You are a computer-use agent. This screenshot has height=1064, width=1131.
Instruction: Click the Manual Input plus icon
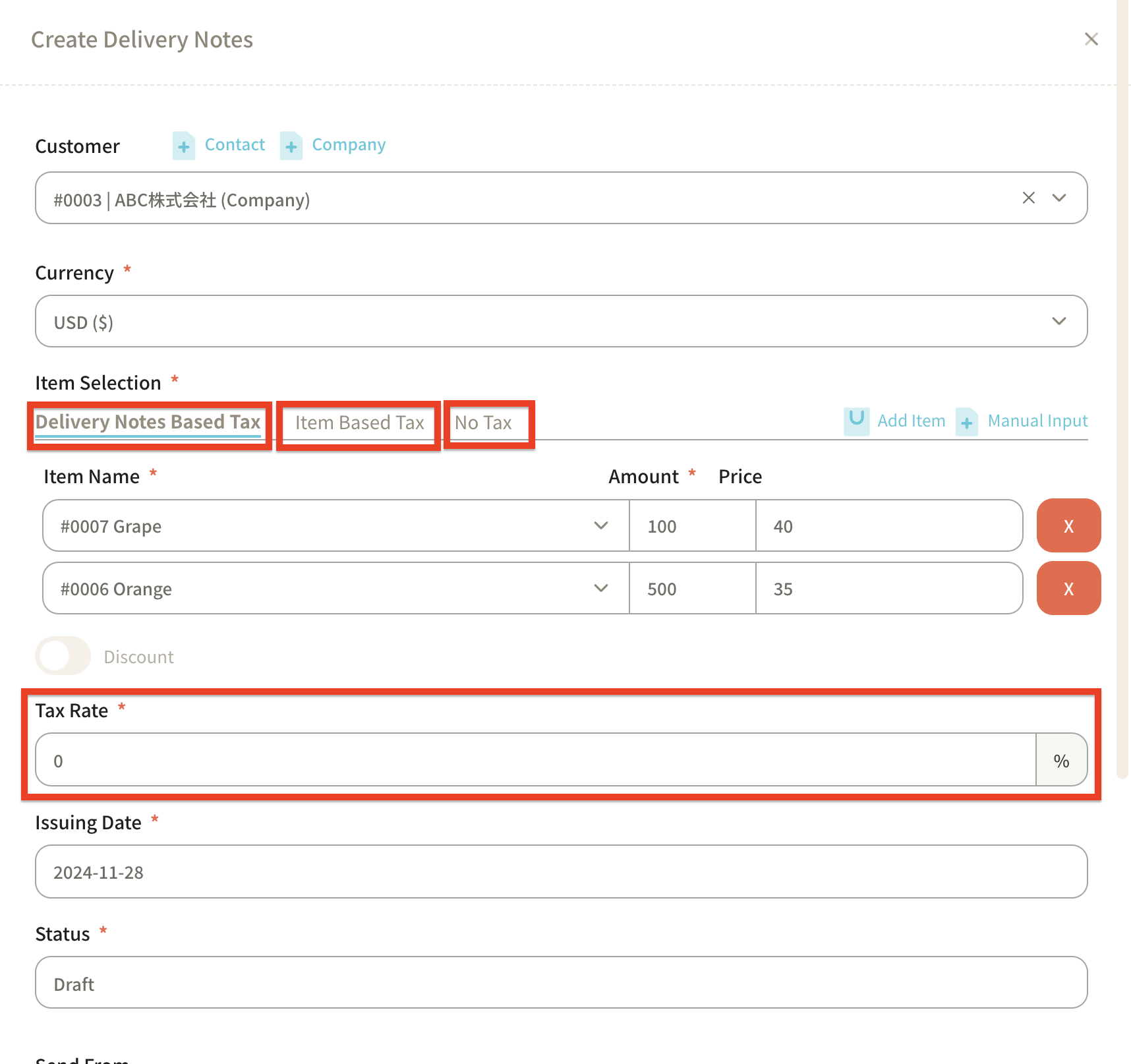[x=966, y=422]
